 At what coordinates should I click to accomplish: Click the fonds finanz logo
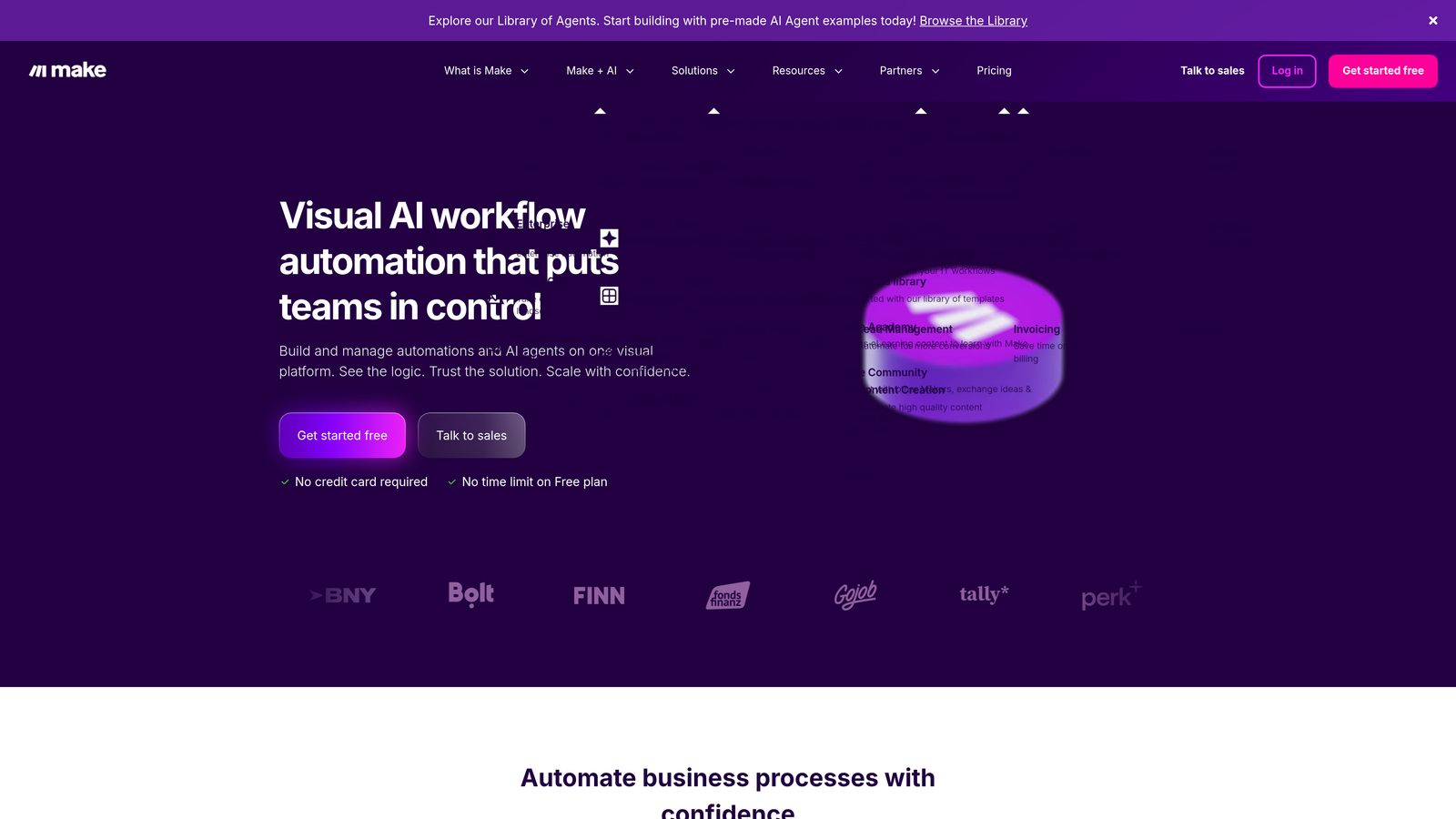tap(727, 594)
